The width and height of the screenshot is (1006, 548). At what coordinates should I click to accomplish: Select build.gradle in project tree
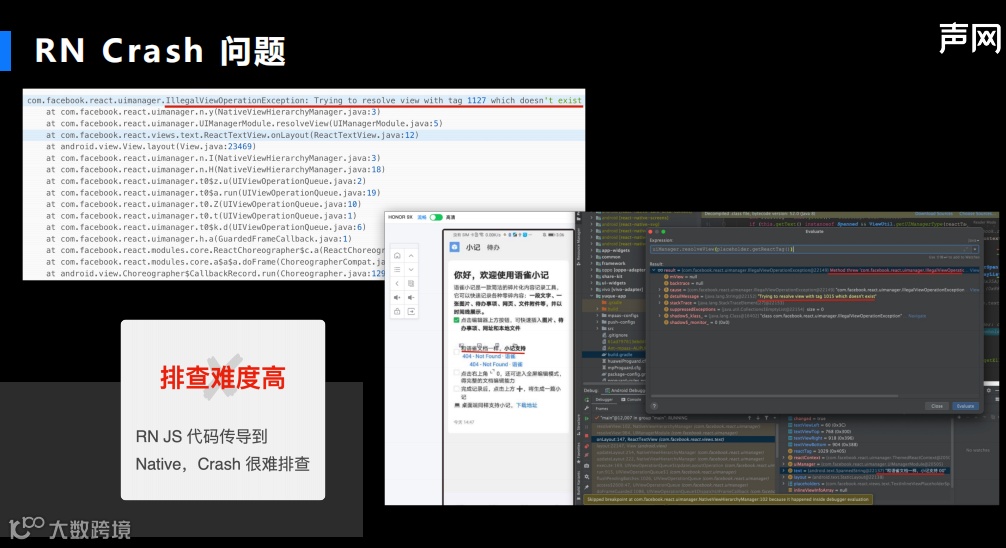[x=620, y=354]
